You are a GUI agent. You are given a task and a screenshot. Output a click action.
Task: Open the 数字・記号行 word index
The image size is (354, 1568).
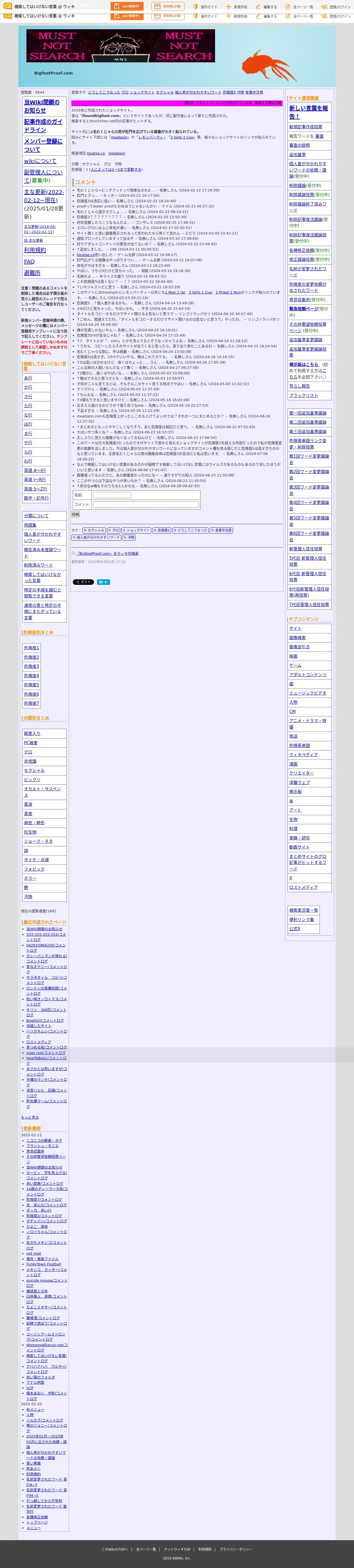pos(36,498)
